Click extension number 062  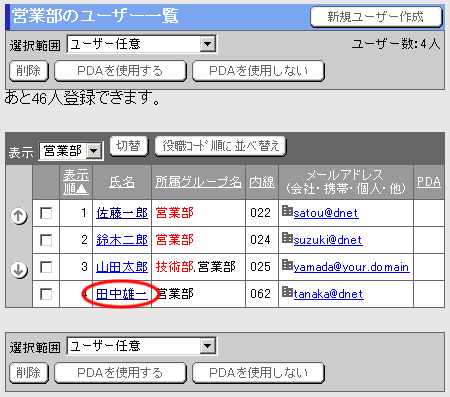[x=260, y=294]
